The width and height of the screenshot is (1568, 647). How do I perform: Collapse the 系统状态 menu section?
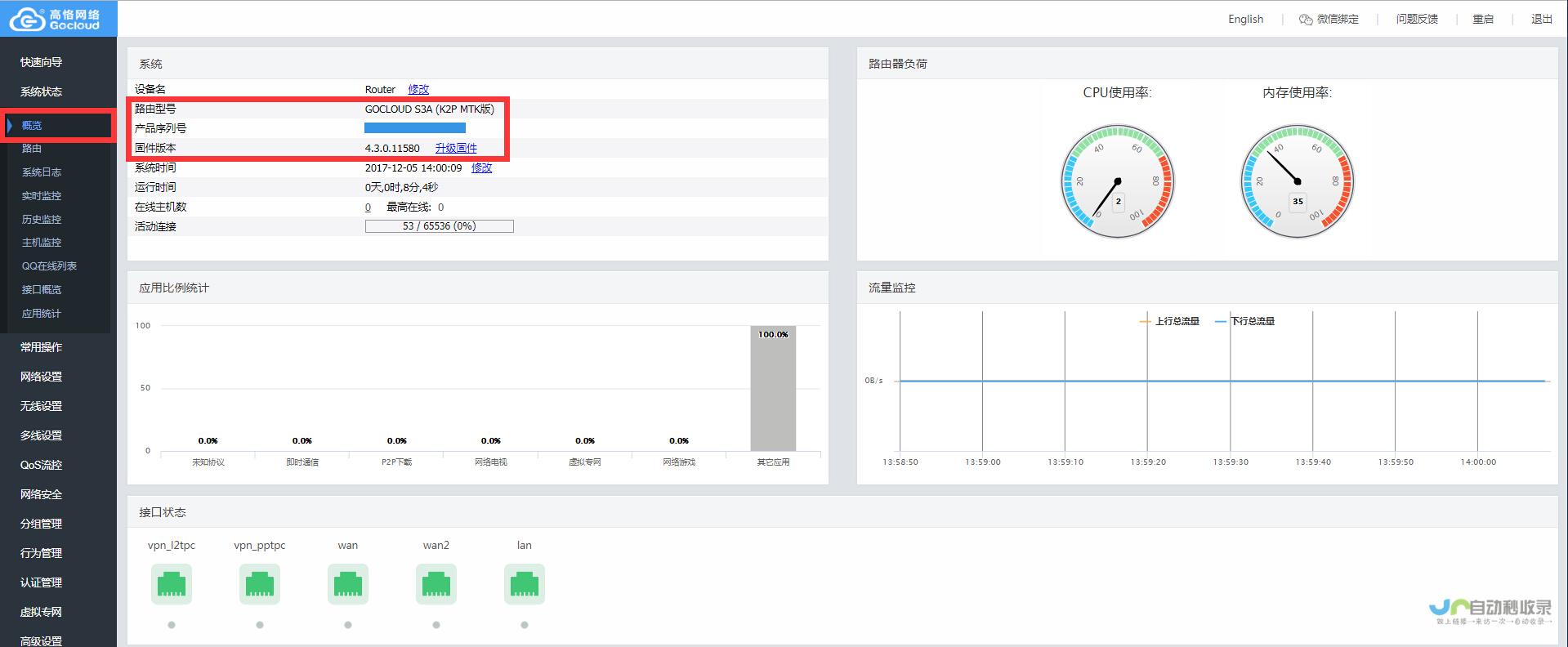(x=42, y=91)
